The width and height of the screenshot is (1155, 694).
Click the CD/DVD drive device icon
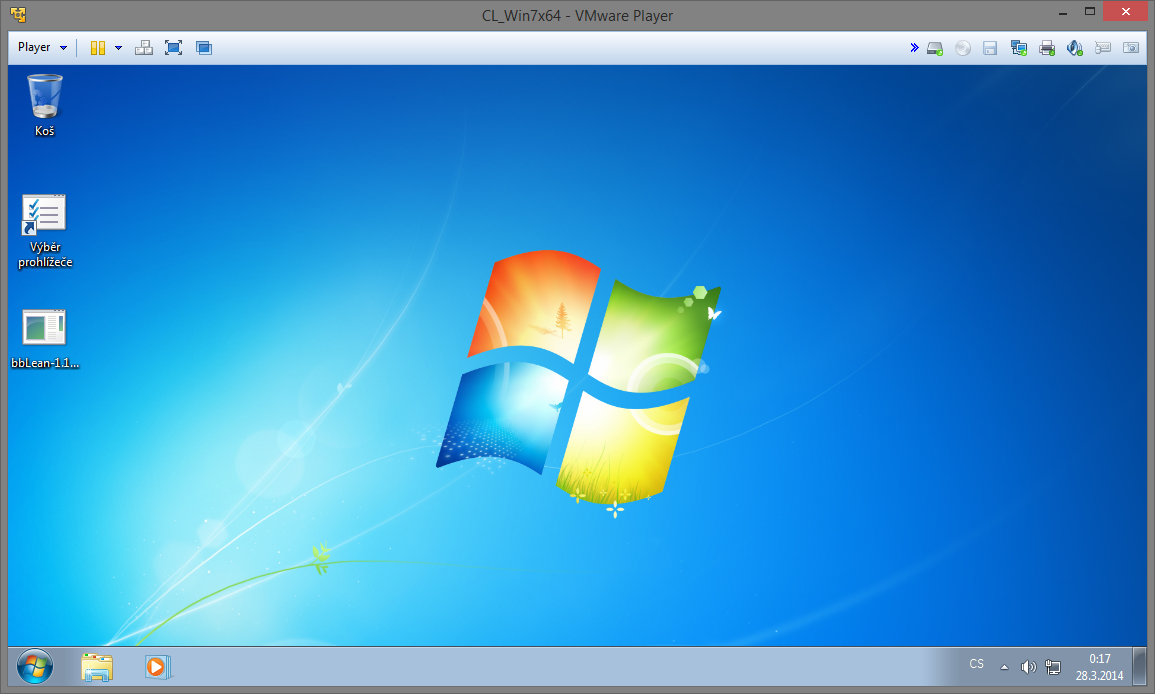[962, 47]
